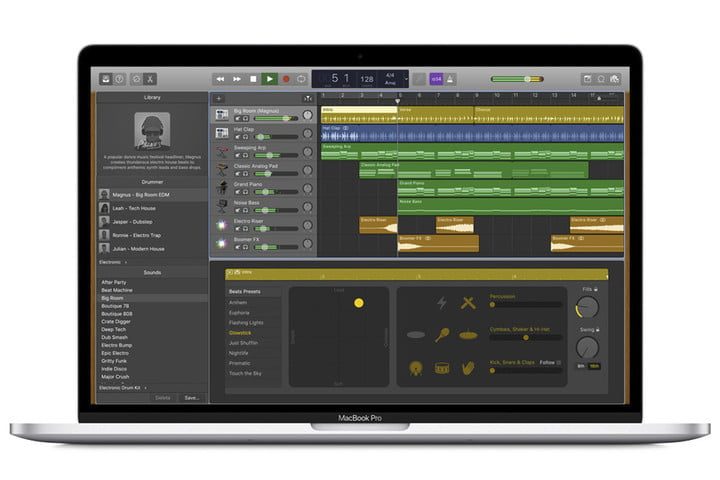Mute the Big Room (Magnus) track
Image resolution: width=720 pixels, height=480 pixels.
click(238, 119)
